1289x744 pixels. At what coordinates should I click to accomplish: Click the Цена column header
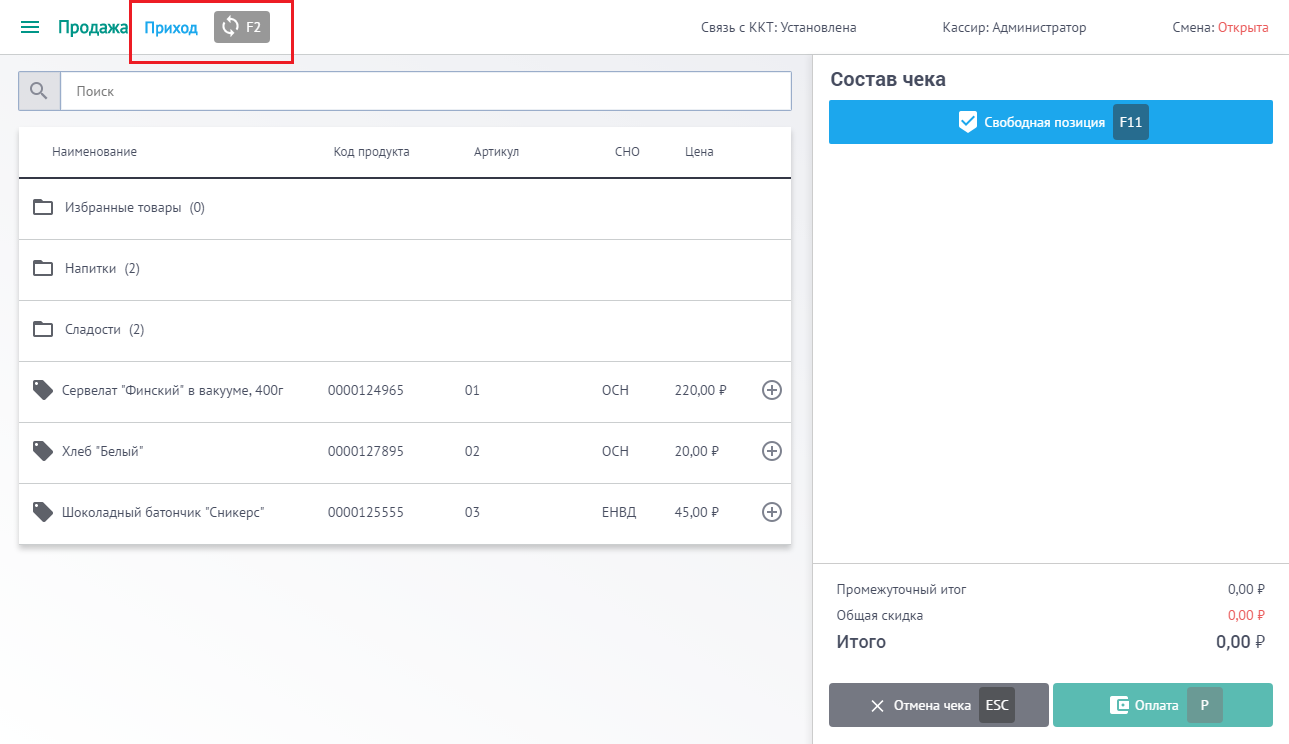point(699,152)
